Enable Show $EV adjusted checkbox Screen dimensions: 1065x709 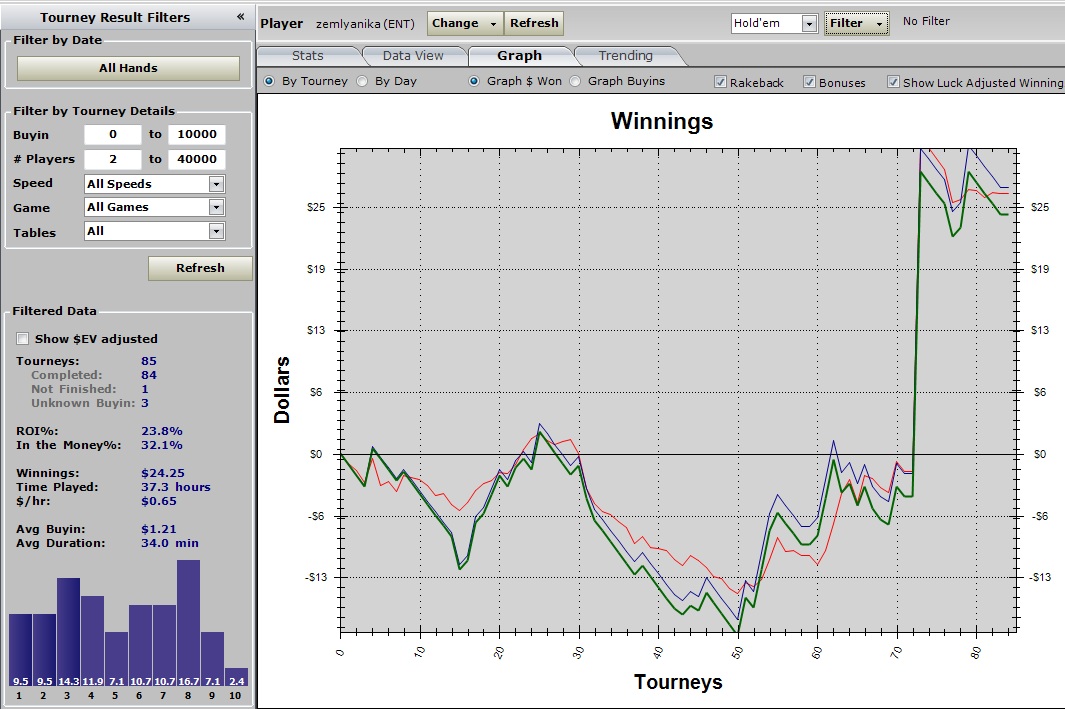click(23, 339)
